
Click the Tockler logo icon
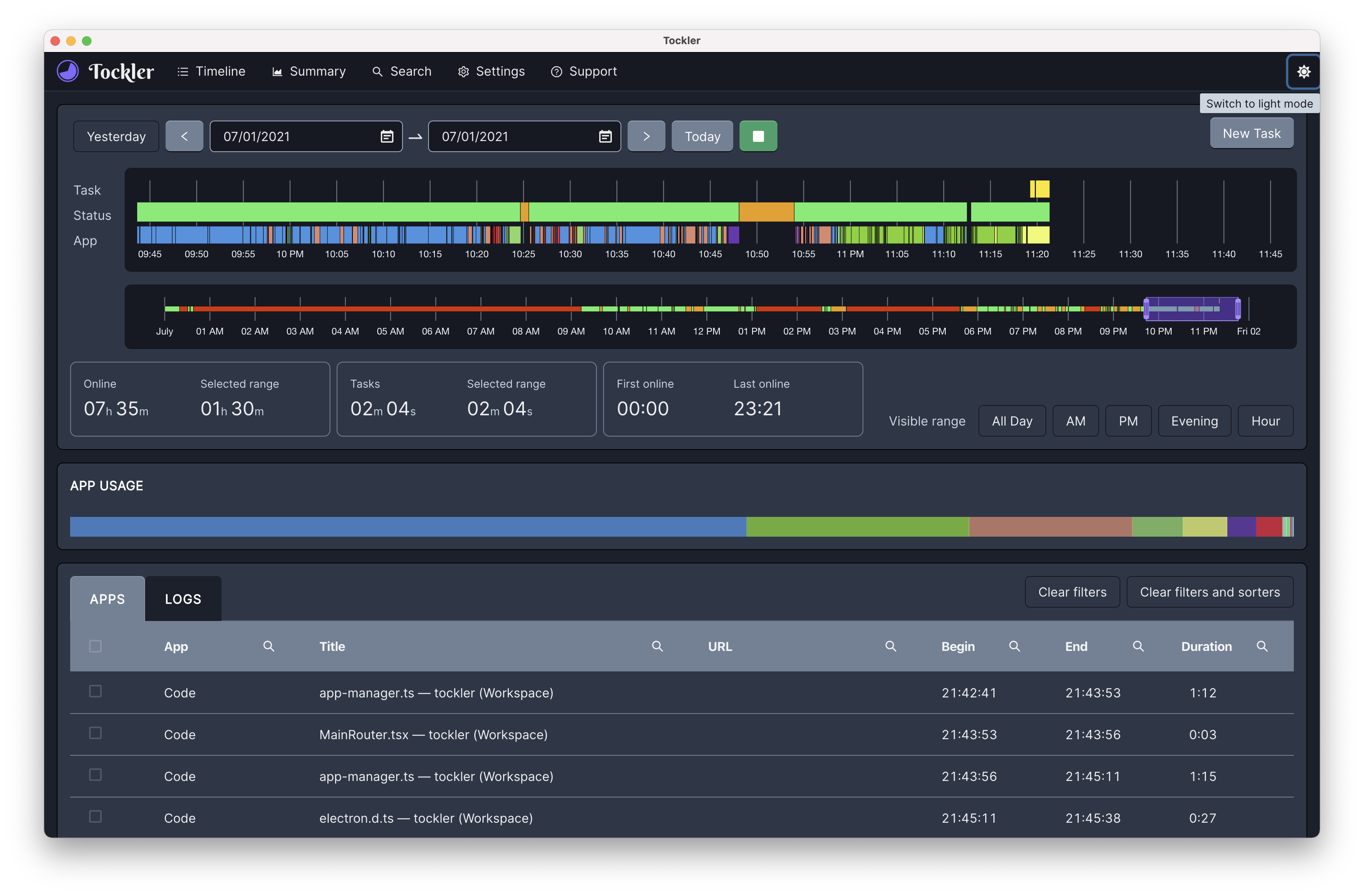pos(68,72)
